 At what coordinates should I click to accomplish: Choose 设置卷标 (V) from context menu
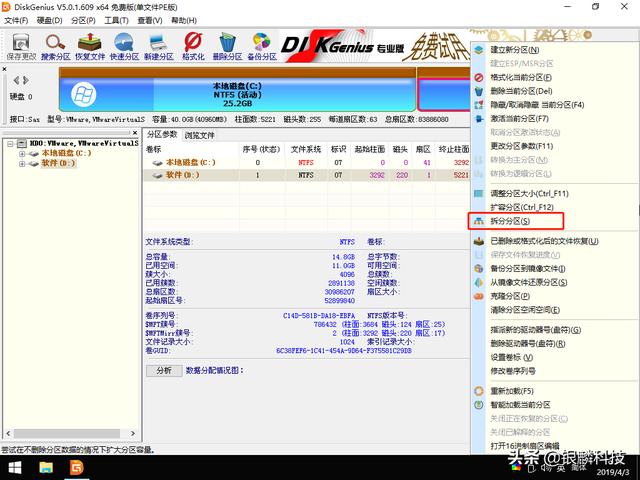coord(554,357)
